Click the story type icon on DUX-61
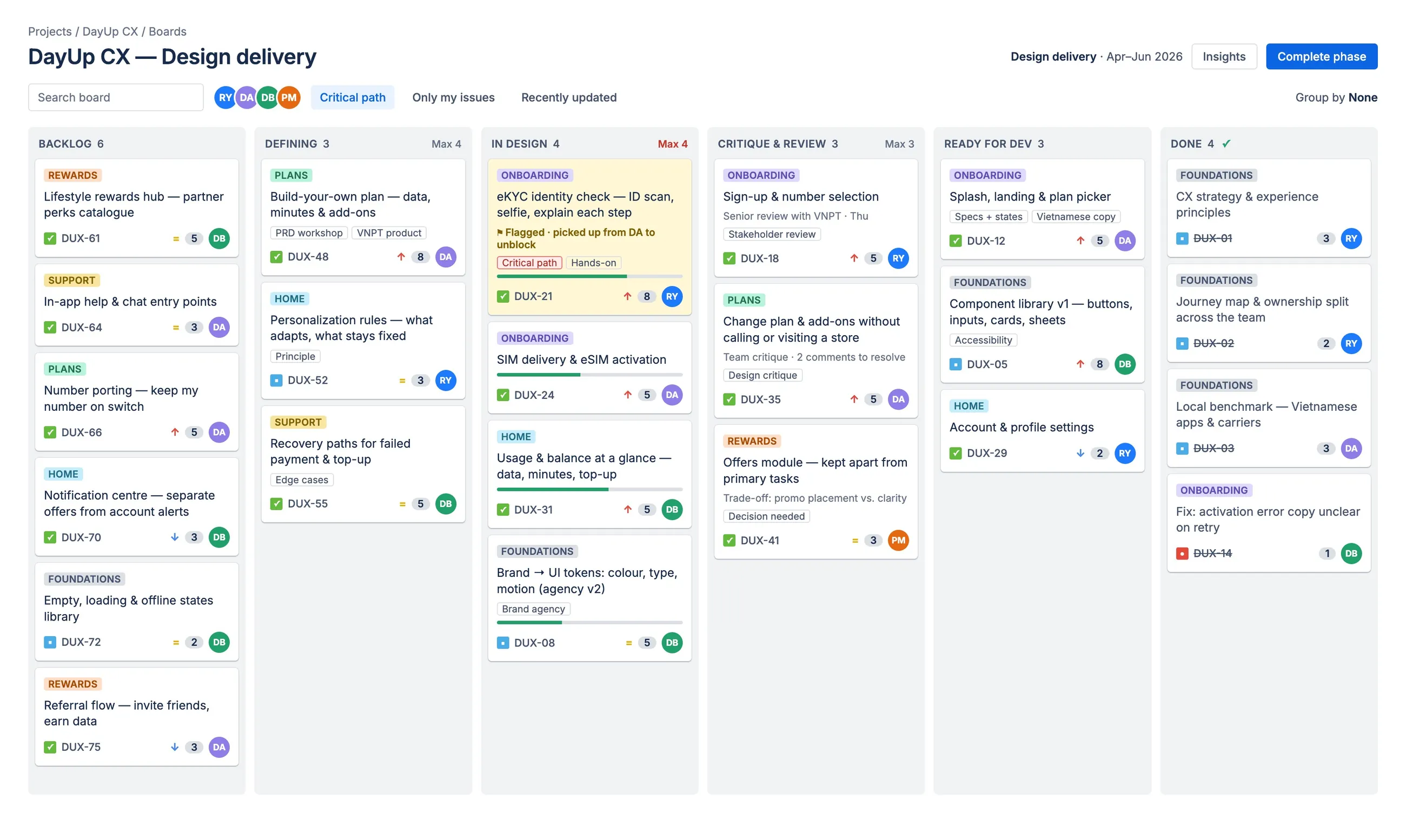 click(x=50, y=238)
